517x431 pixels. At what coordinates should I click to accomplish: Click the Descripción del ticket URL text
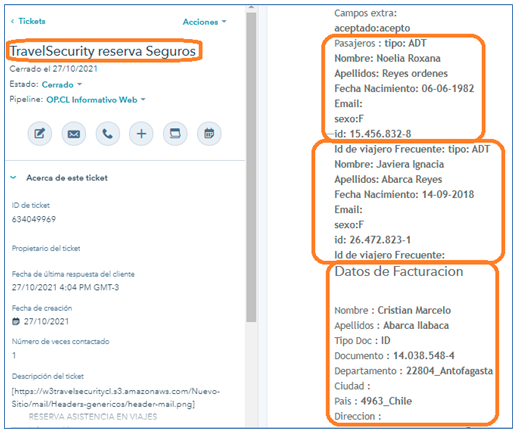coord(115,397)
